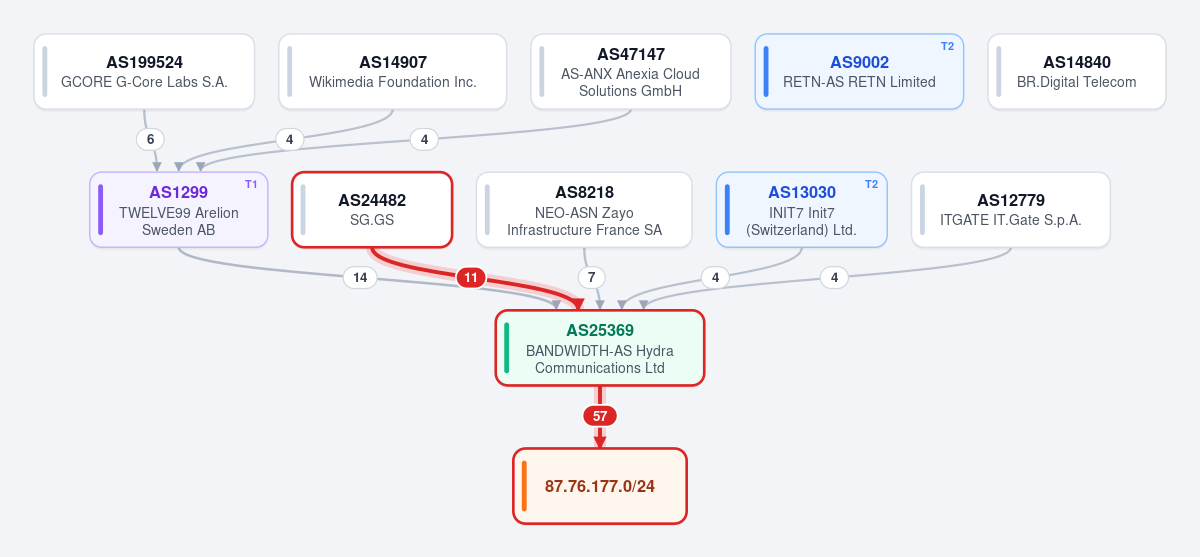Screen dimensions: 1200x557
Task: Click the edge badge labeled 7
Action: coord(591,277)
